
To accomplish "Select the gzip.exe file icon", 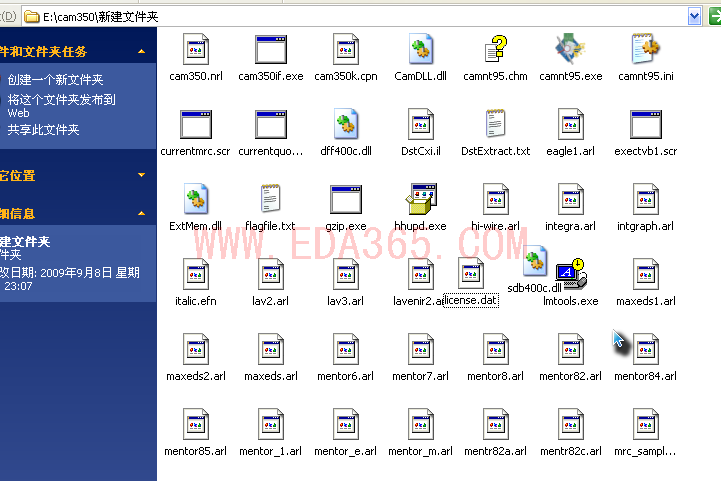I will coord(346,199).
